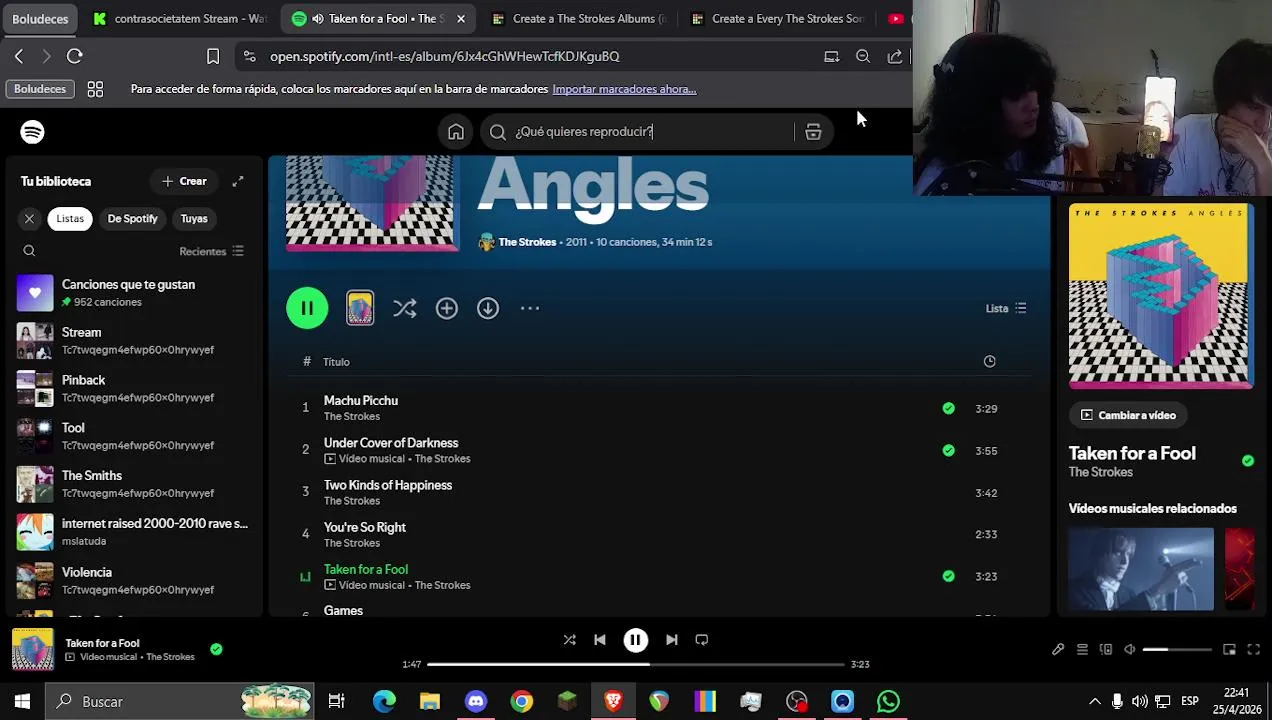Filter library by De Spotify chip
Image resolution: width=1272 pixels, height=720 pixels.
pyautogui.click(x=133, y=218)
